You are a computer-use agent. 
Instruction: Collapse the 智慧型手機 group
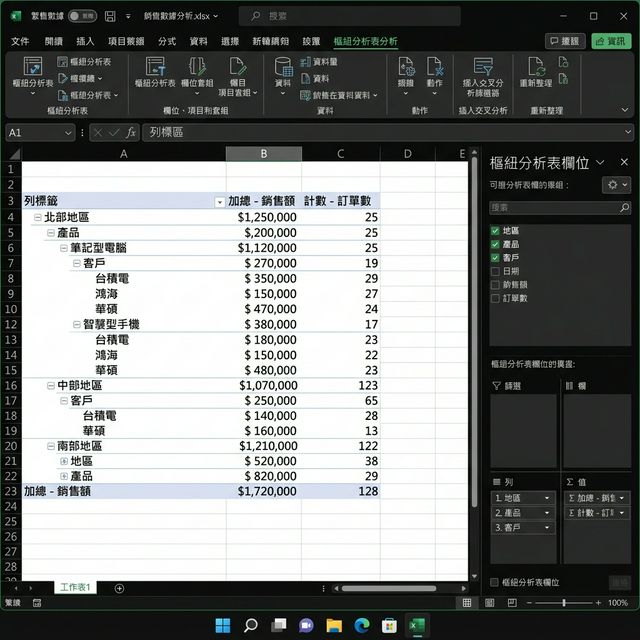point(77,324)
